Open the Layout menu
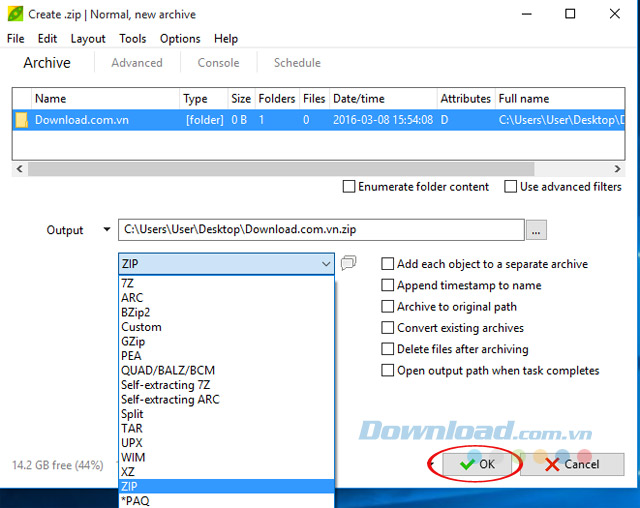The width and height of the screenshot is (640, 508). [88, 39]
